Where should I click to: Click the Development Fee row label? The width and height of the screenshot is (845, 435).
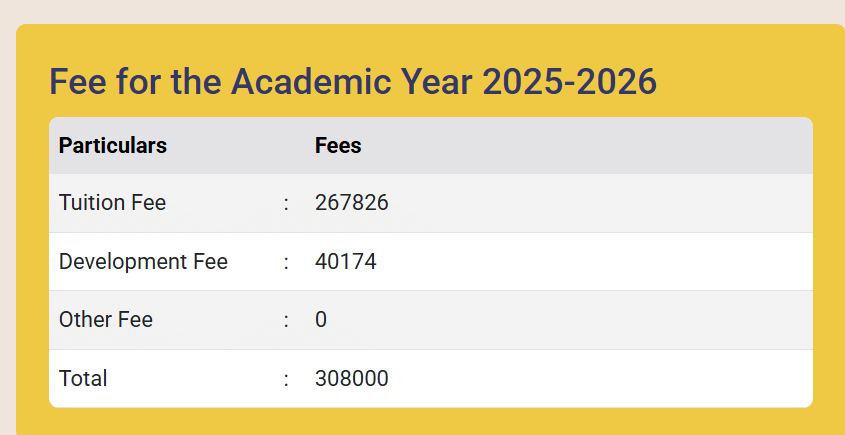click(x=143, y=262)
